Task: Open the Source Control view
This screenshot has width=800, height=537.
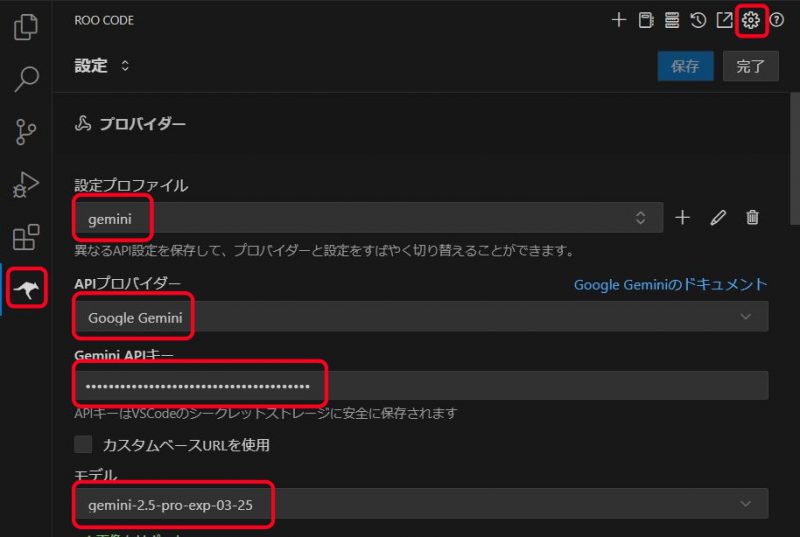Action: 26,132
